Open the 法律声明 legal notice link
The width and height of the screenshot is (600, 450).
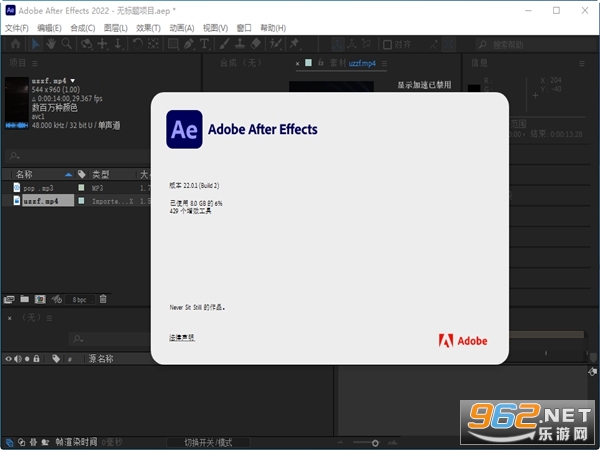pyautogui.click(x=182, y=338)
